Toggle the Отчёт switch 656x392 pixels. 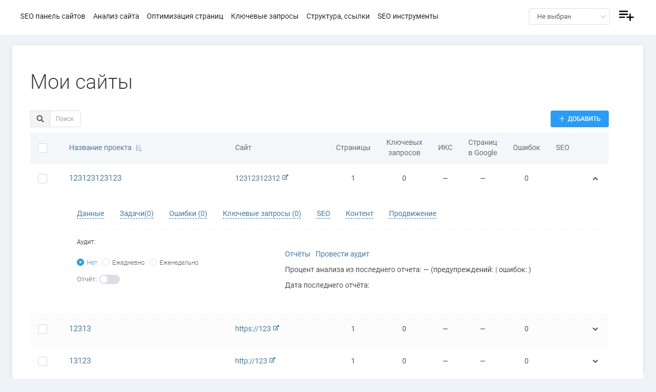[x=110, y=279]
